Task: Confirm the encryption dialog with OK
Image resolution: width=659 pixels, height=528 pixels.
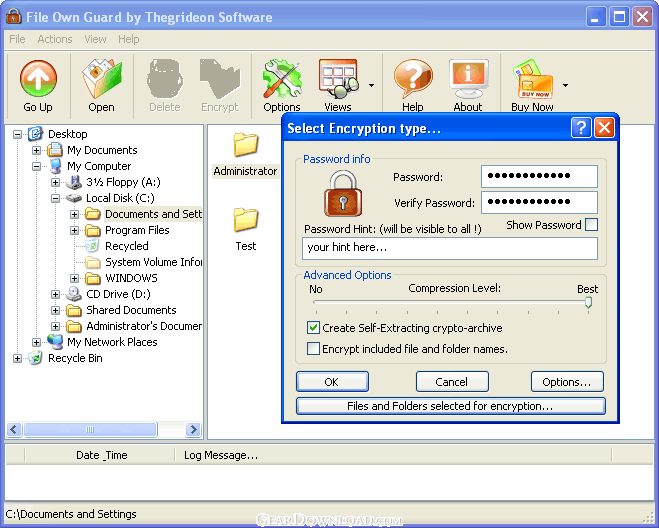Action: (x=332, y=382)
